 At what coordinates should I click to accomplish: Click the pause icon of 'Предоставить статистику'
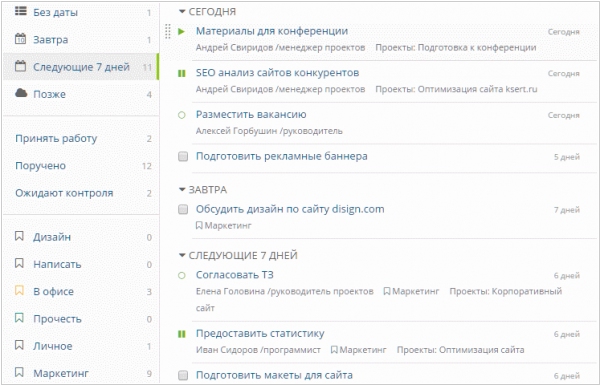coord(182,334)
